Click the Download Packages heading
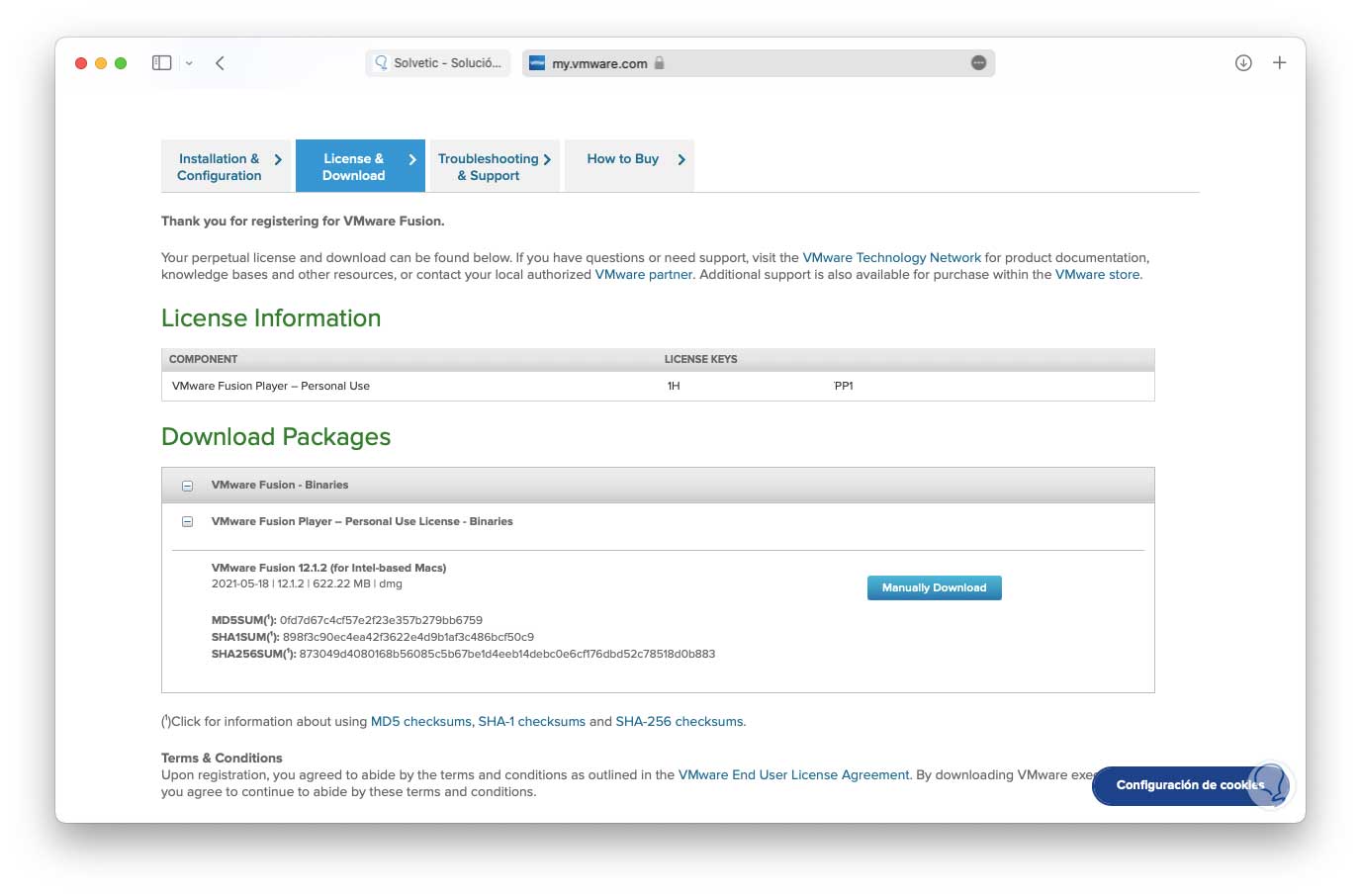1361x896 pixels. coord(276,436)
